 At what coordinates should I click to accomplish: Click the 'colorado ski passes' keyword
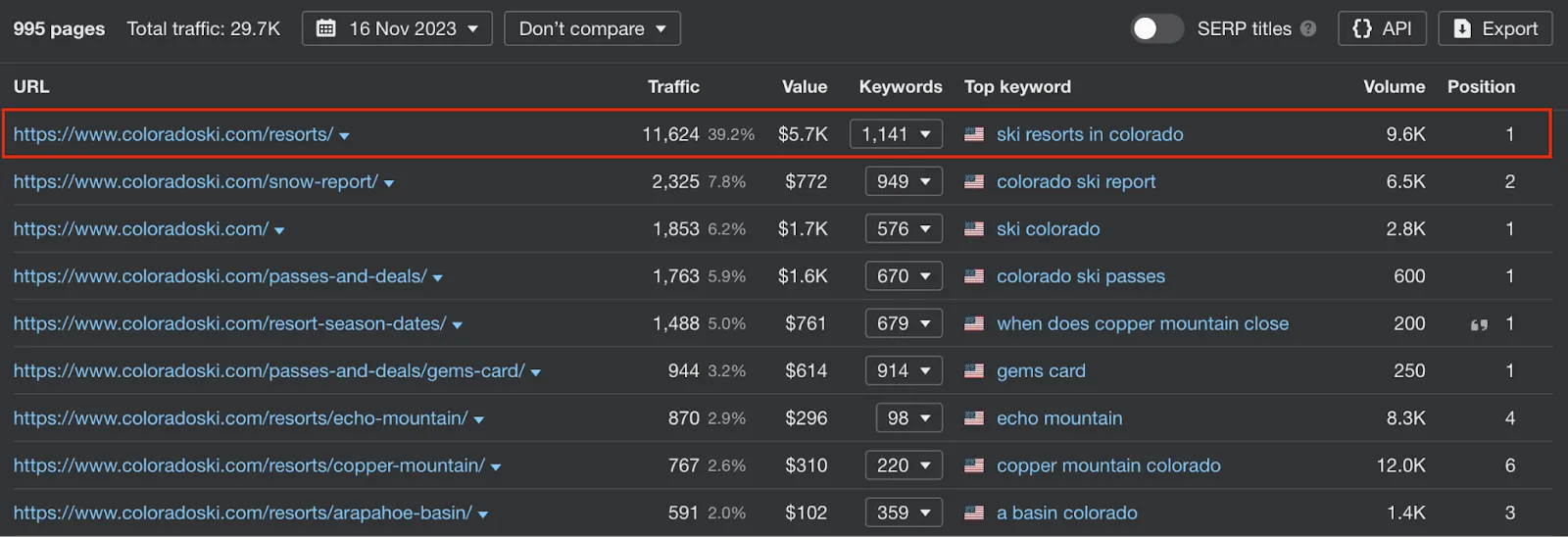pyautogui.click(x=1081, y=276)
